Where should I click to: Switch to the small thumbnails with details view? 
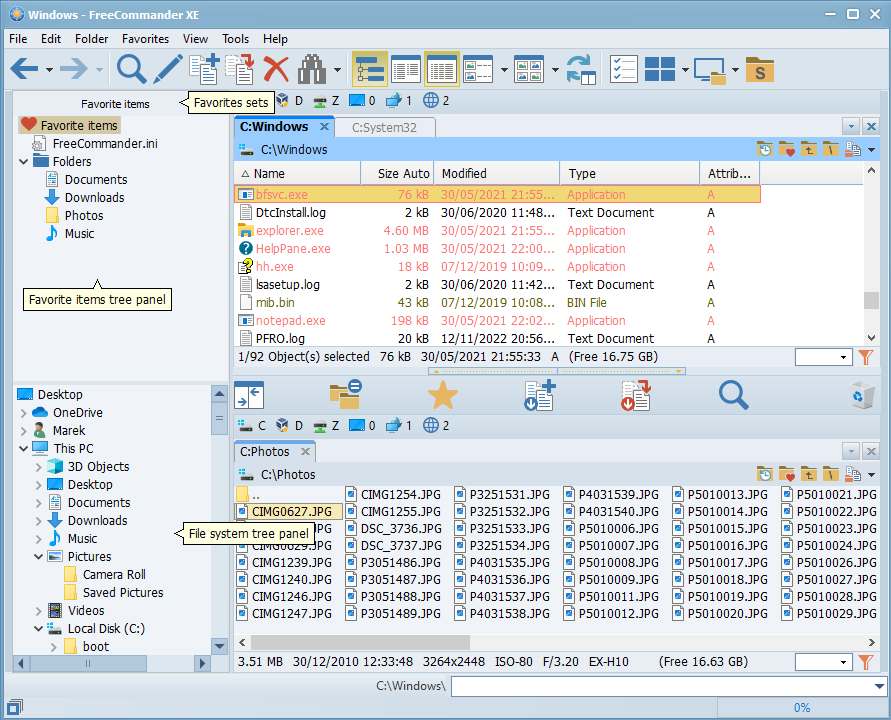478,69
